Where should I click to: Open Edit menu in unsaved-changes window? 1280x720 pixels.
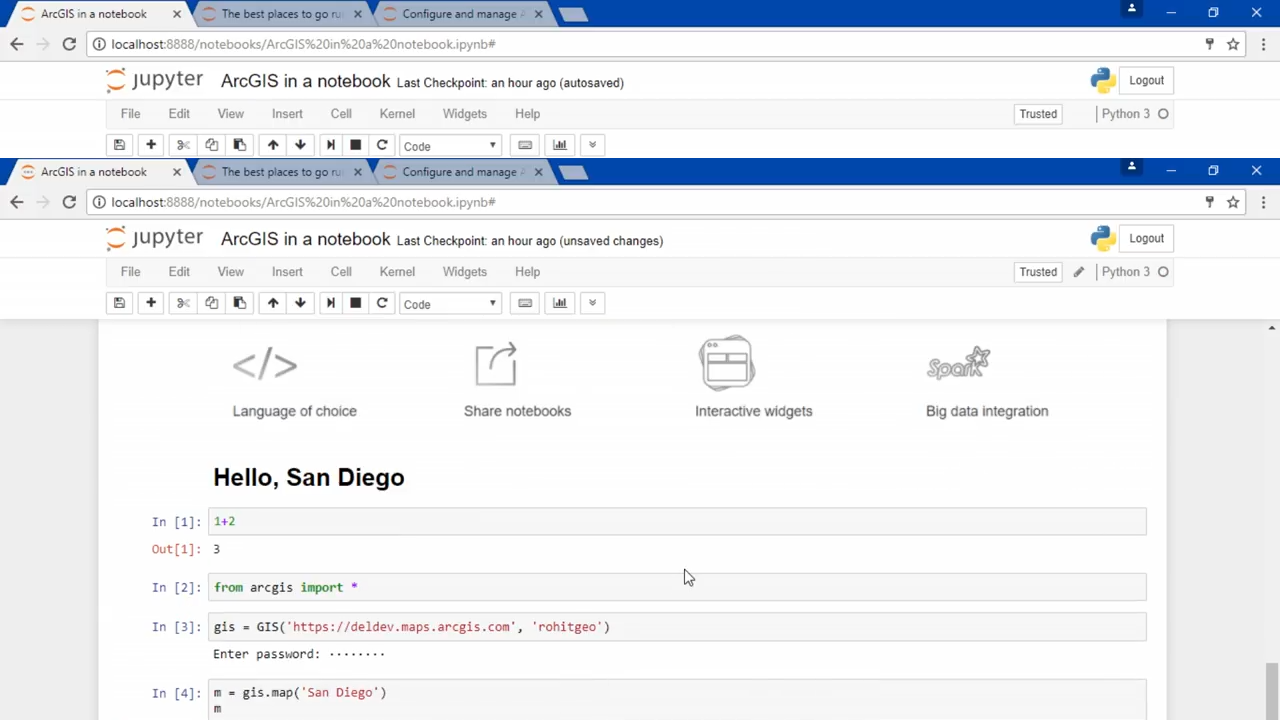[x=179, y=272]
